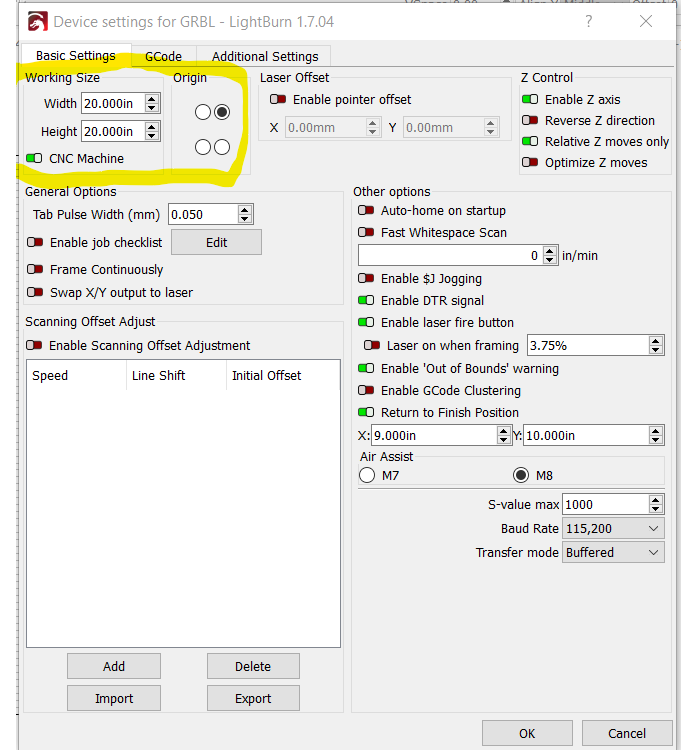Toggle Fast Whitespace Scan
This screenshot has height=750, width=681.
tap(366, 232)
